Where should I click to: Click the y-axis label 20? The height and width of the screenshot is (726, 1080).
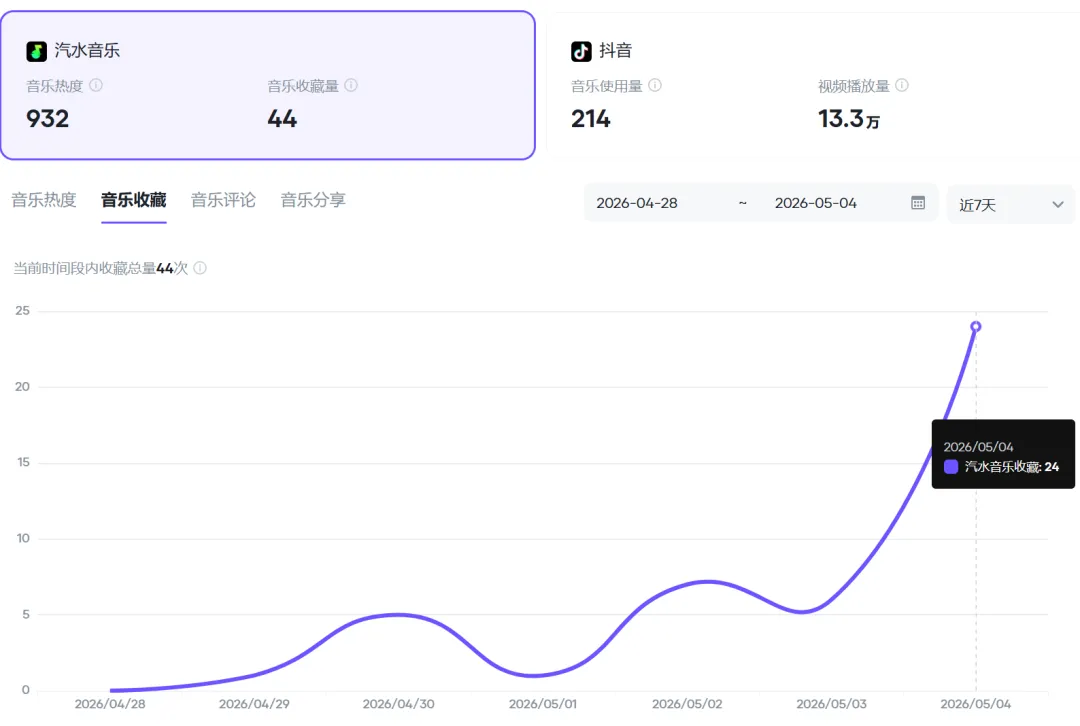pos(23,386)
